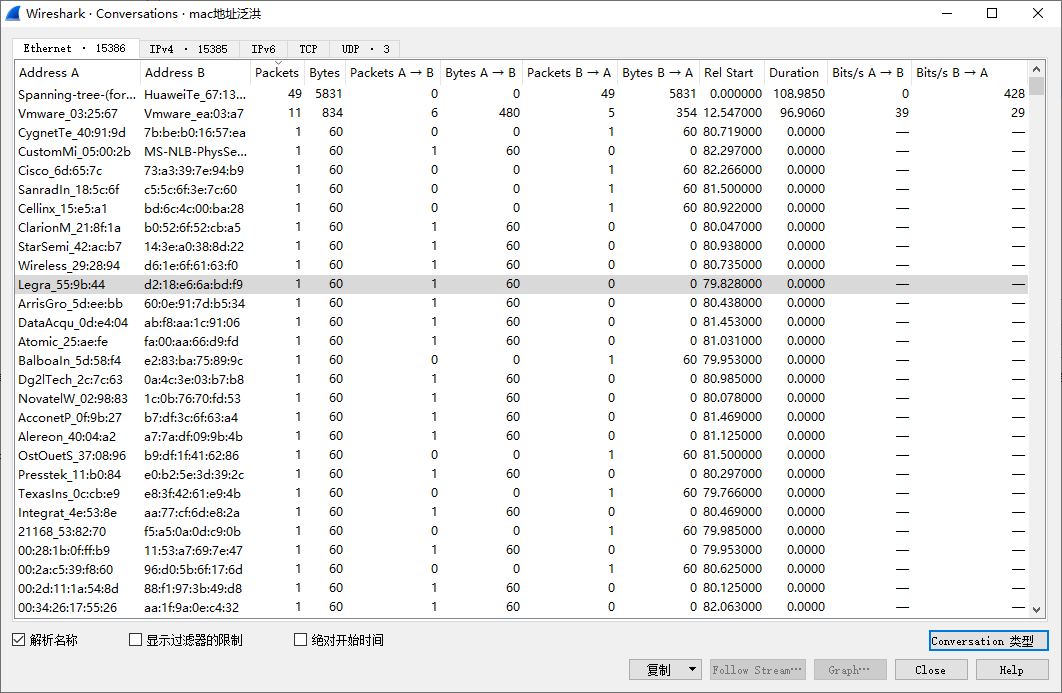Viewport: 1062px width, 693px height.
Task: Sort by Bits/s A → B header
Action: [x=869, y=72]
